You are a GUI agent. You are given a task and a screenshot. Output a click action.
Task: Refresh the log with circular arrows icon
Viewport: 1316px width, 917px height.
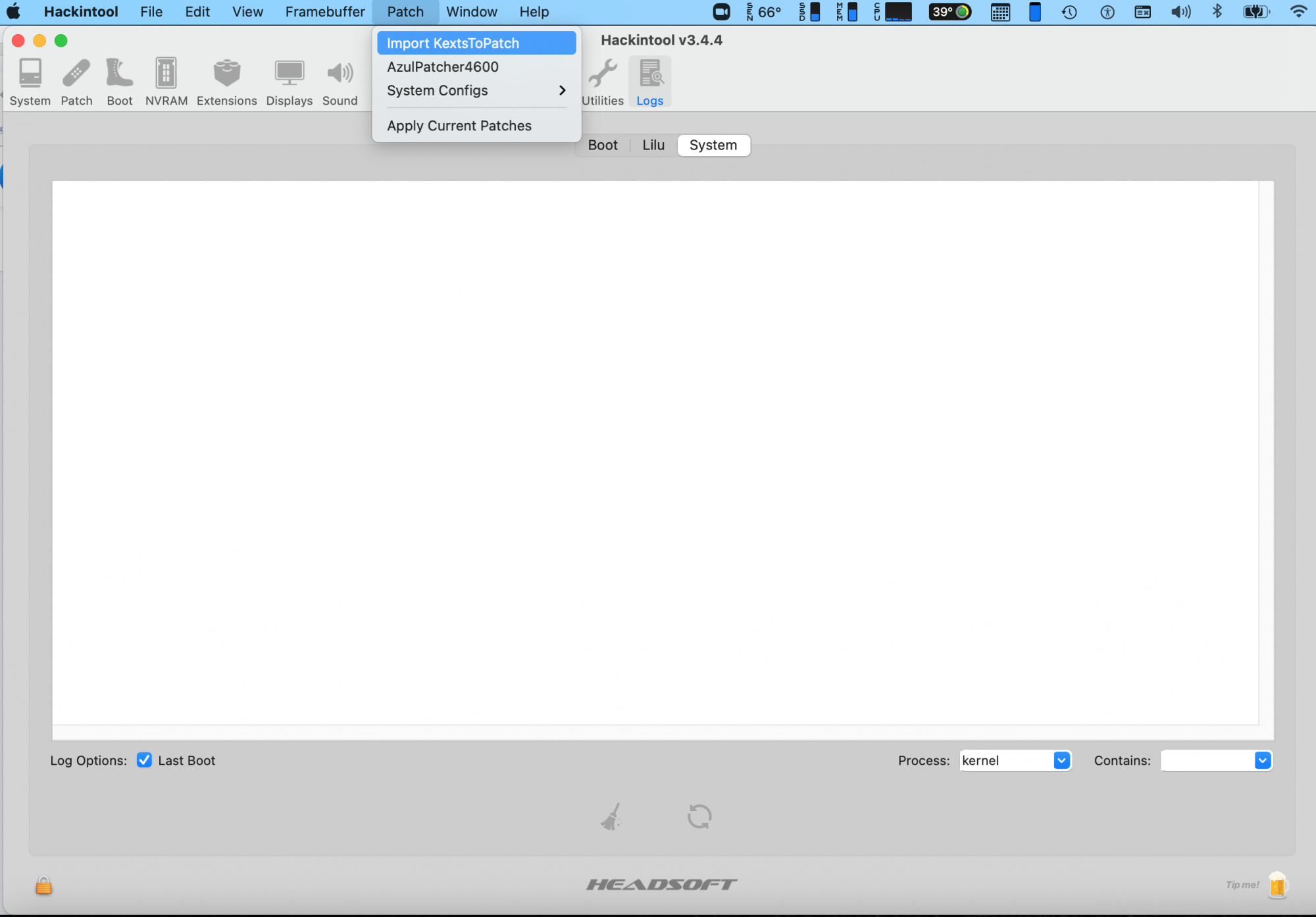[699, 816]
